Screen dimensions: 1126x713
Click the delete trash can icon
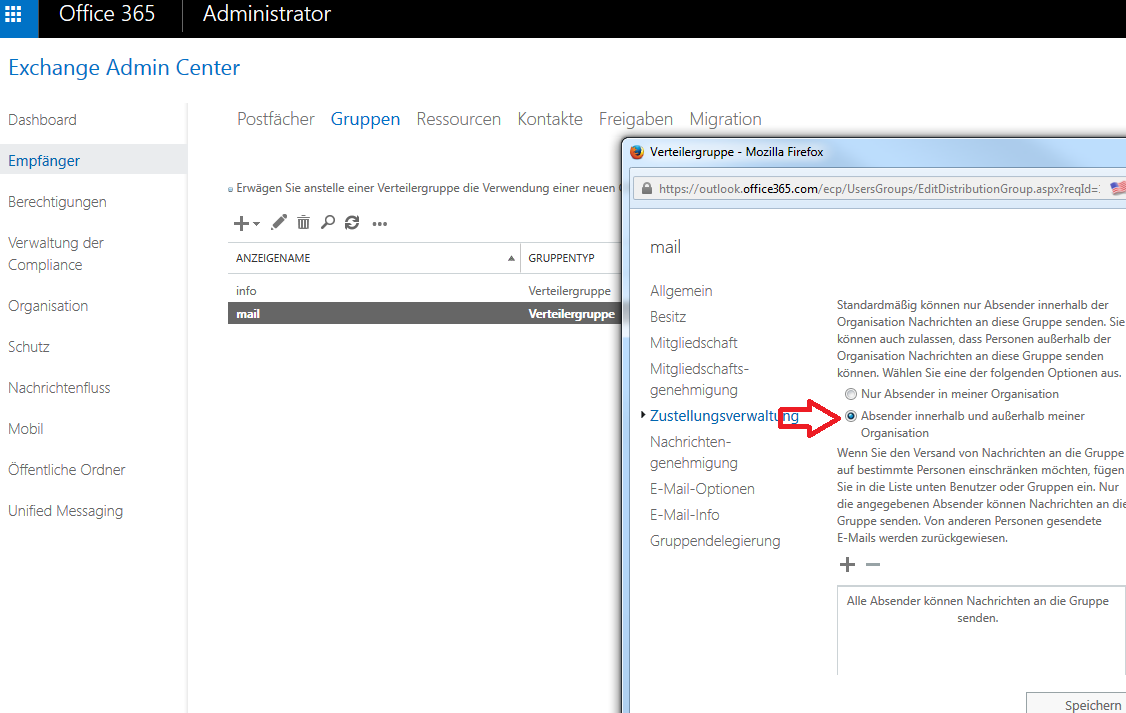(x=304, y=223)
